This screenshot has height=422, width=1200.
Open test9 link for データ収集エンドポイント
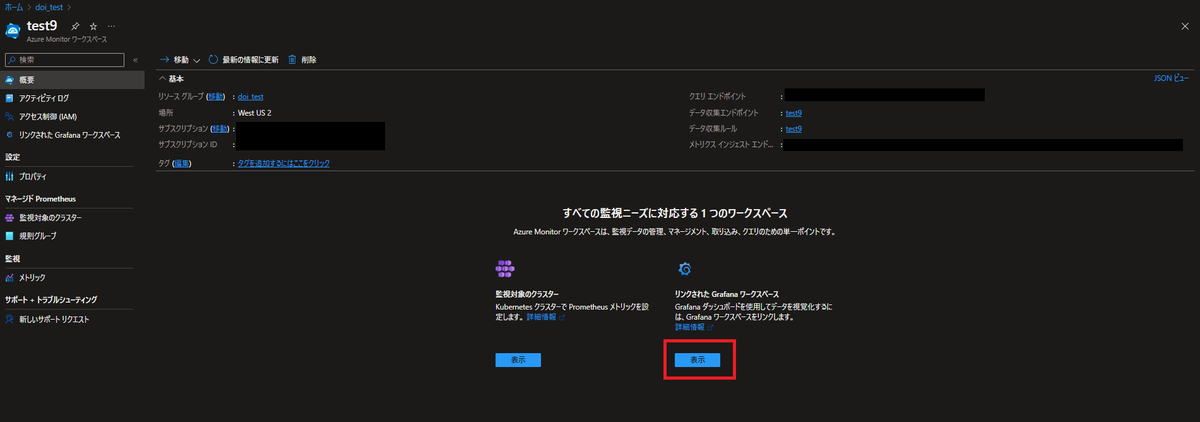point(794,113)
